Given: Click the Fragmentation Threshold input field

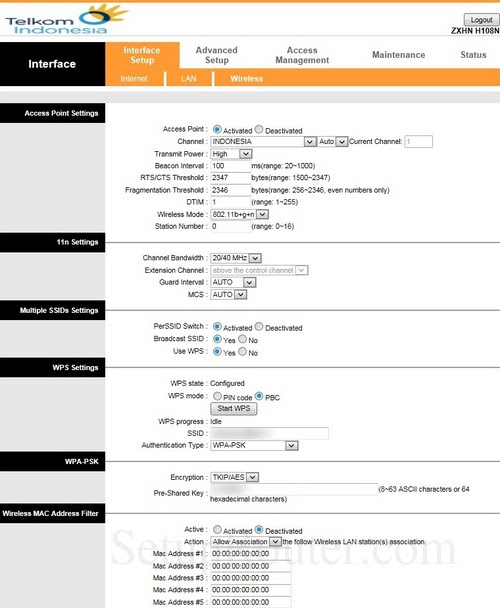Looking at the screenshot, I should coord(230,190).
